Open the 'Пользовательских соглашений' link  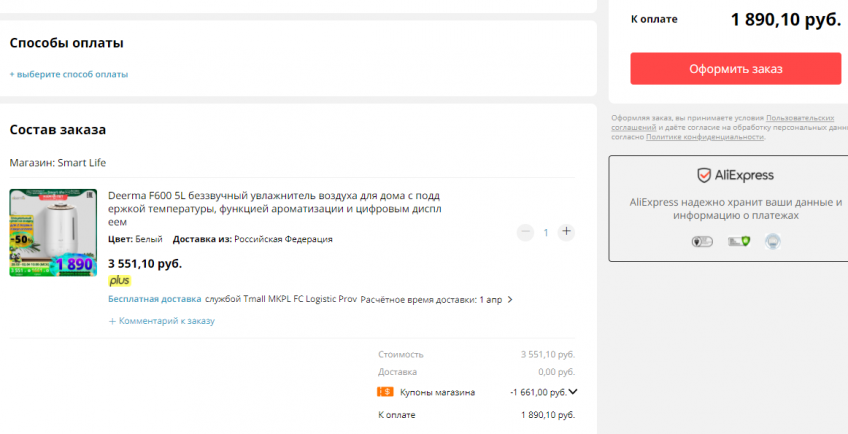tap(800, 118)
